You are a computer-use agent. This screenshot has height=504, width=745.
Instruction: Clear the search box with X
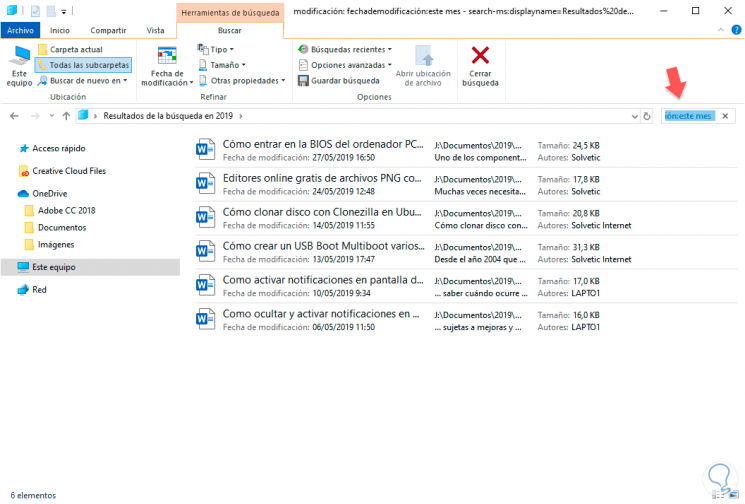(725, 116)
